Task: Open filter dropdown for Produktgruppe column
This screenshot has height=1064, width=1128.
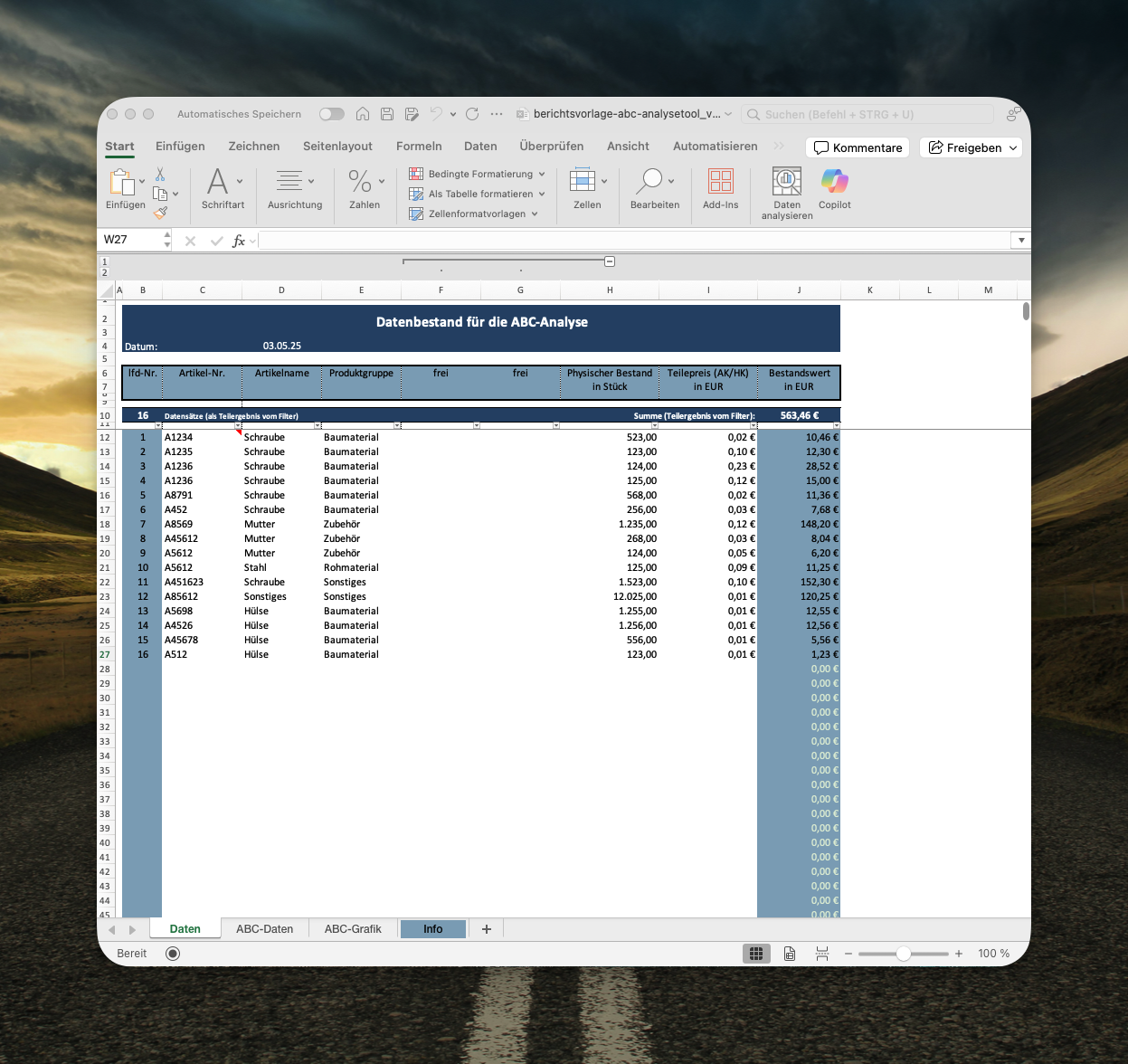Action: point(397,425)
